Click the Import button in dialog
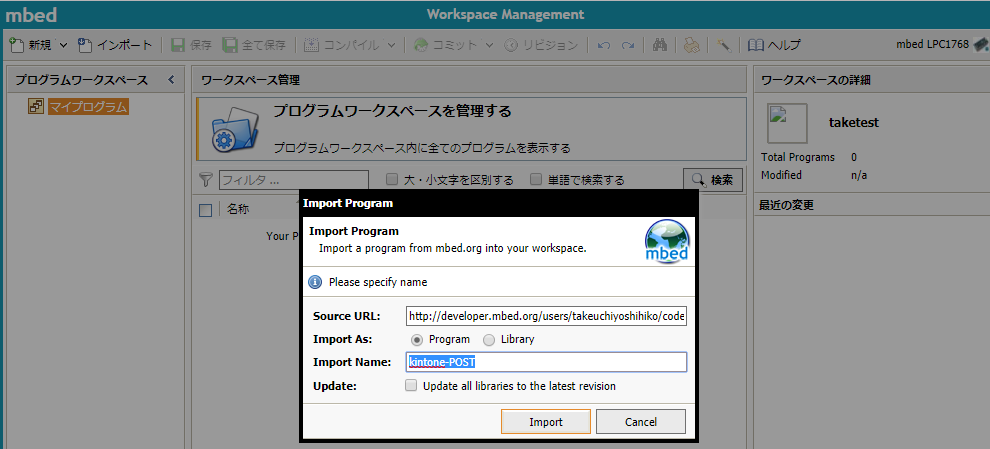990x449 pixels. [x=546, y=422]
